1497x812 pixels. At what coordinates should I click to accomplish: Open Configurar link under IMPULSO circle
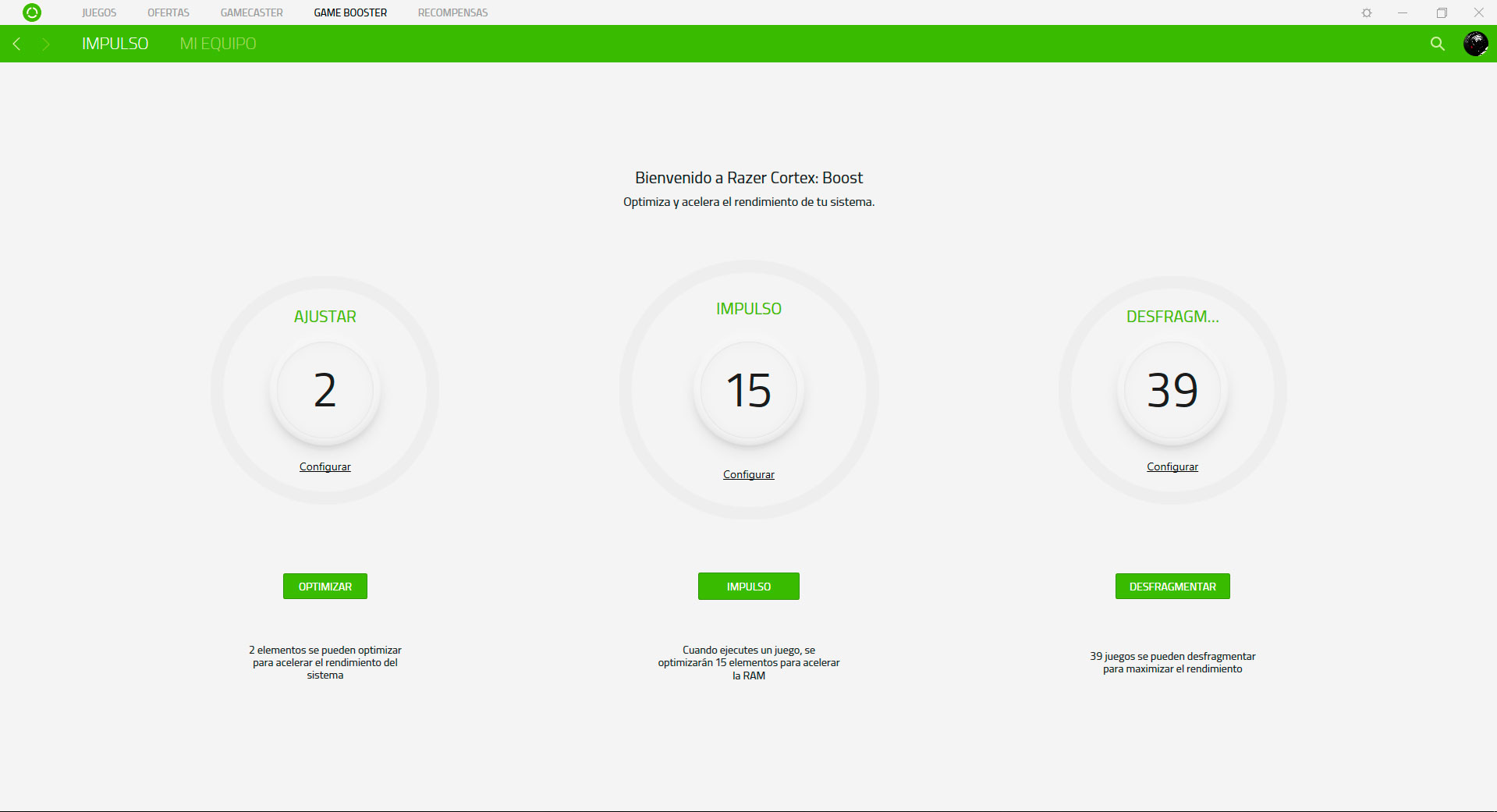coord(749,474)
